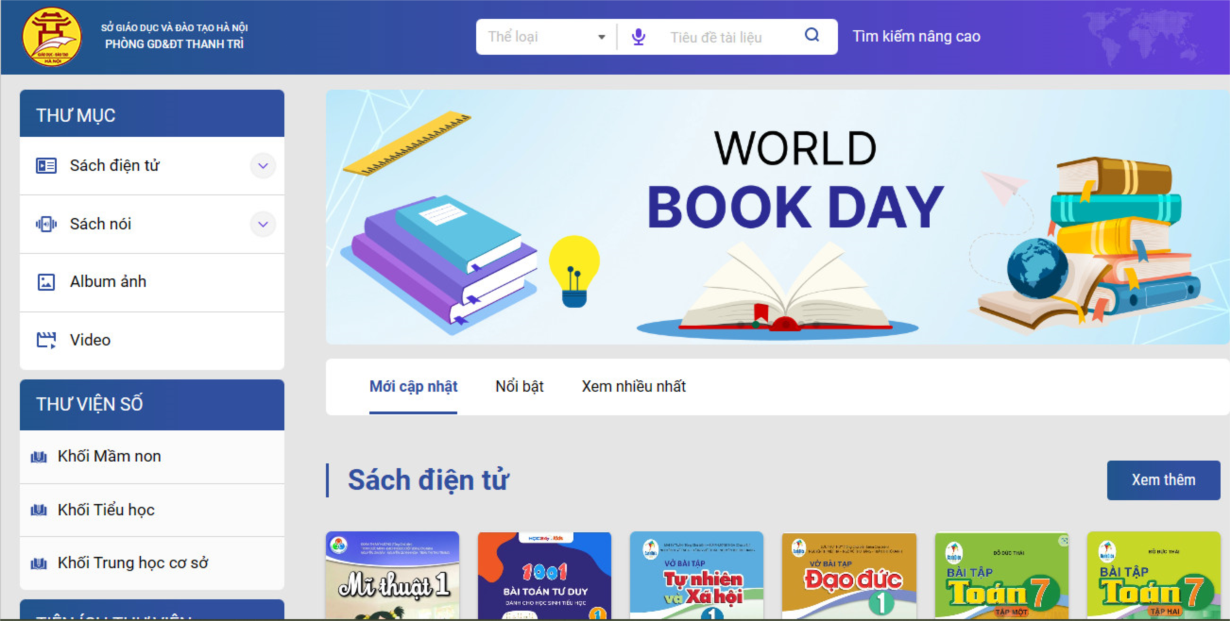Expand the Sách nói category chevron
1230x621 pixels.
pos(263,224)
